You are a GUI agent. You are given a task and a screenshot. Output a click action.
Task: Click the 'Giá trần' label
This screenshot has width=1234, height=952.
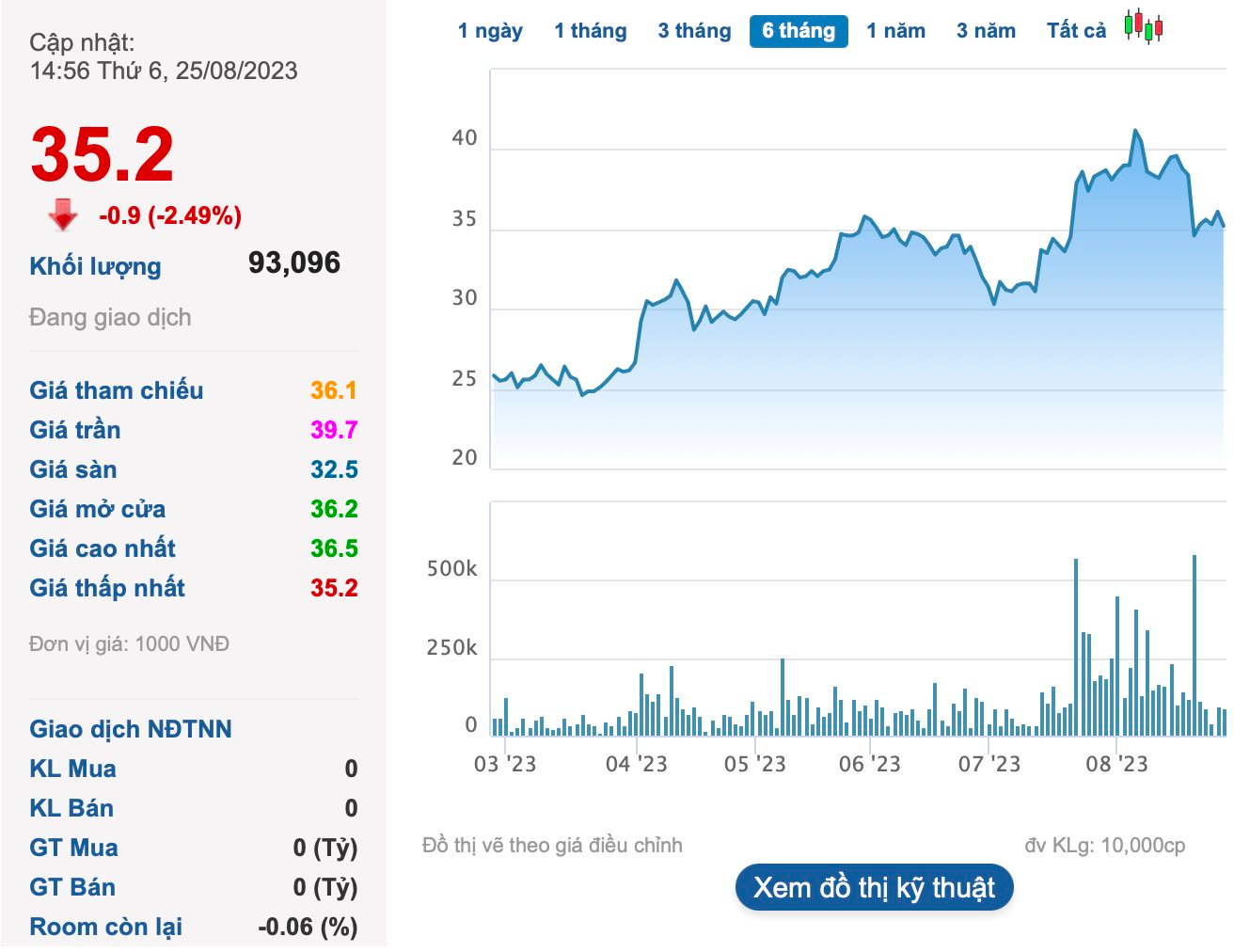[x=74, y=430]
